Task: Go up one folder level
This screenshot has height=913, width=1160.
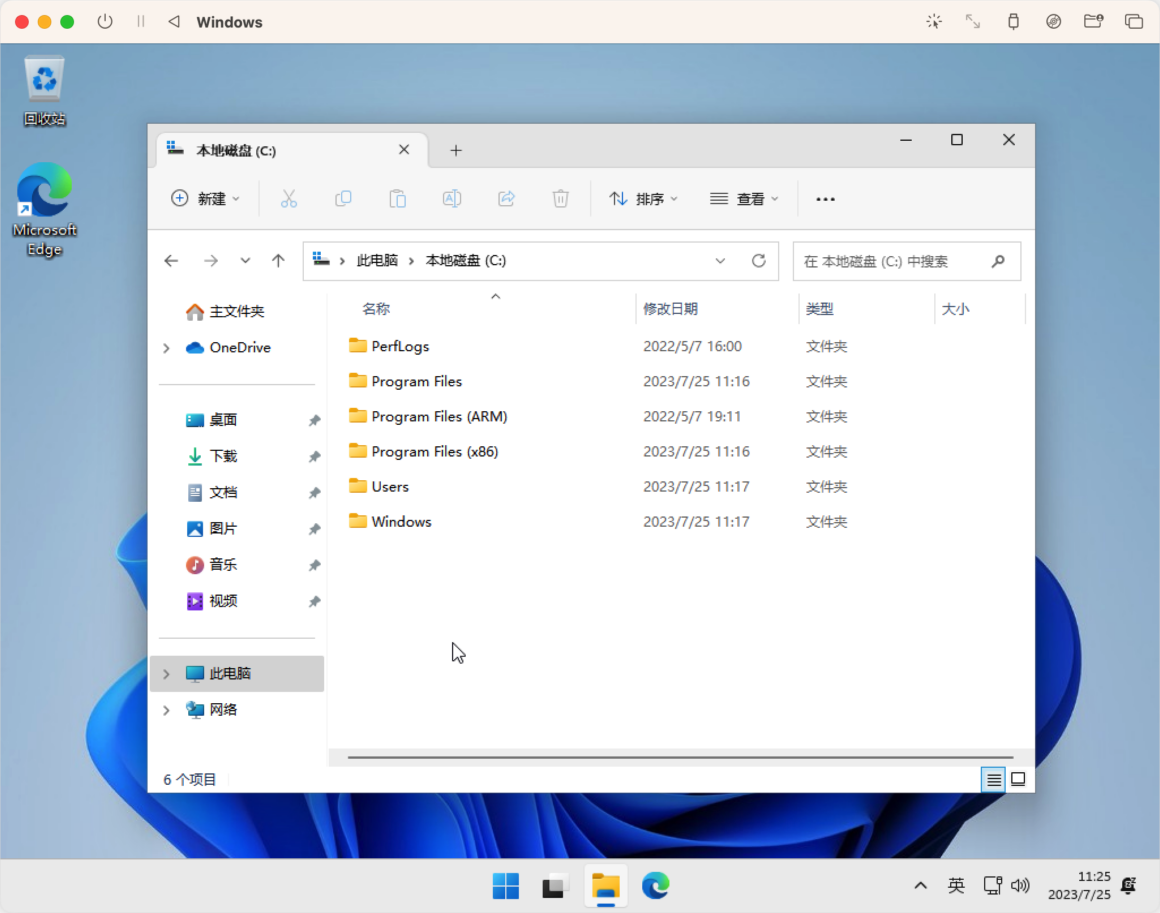Action: tap(278, 260)
